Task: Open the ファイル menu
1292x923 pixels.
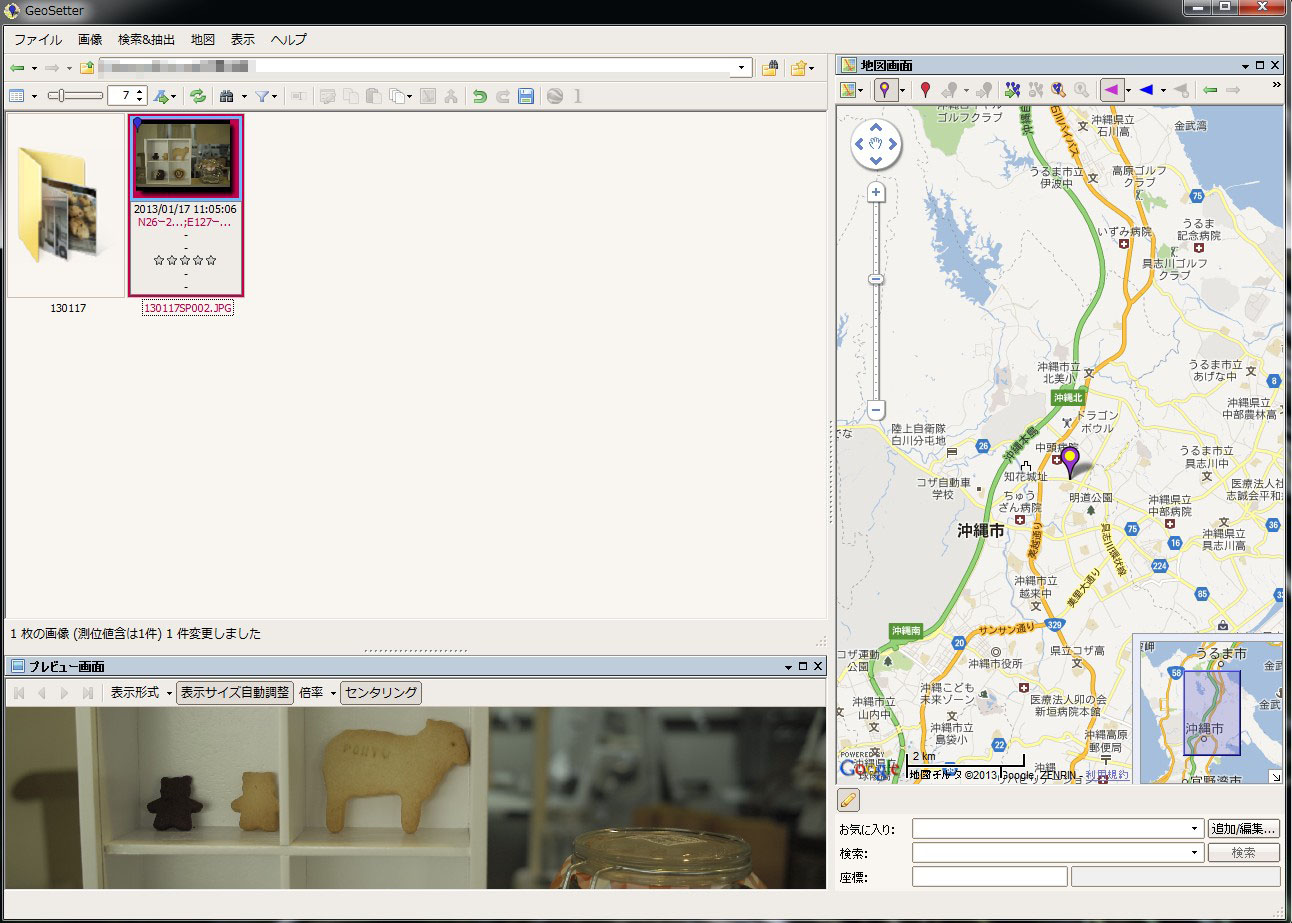Action: [x=38, y=40]
